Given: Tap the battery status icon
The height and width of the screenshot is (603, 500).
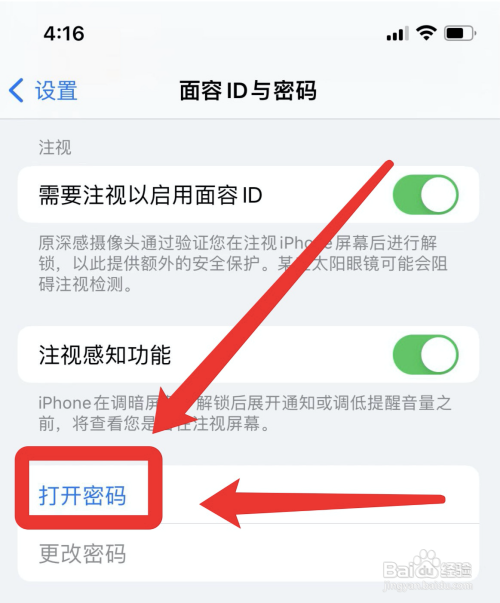Looking at the screenshot, I should pyautogui.click(x=460, y=33).
